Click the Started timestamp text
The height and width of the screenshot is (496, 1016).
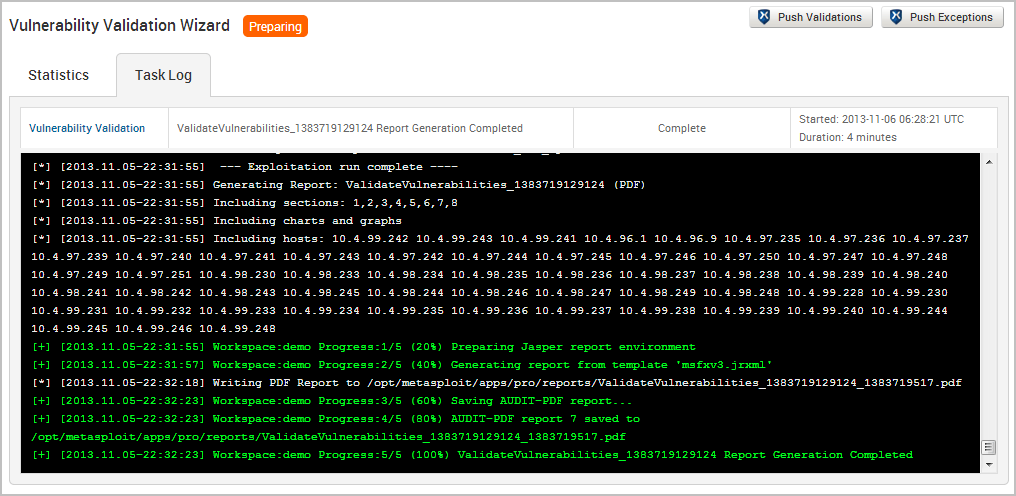881,119
